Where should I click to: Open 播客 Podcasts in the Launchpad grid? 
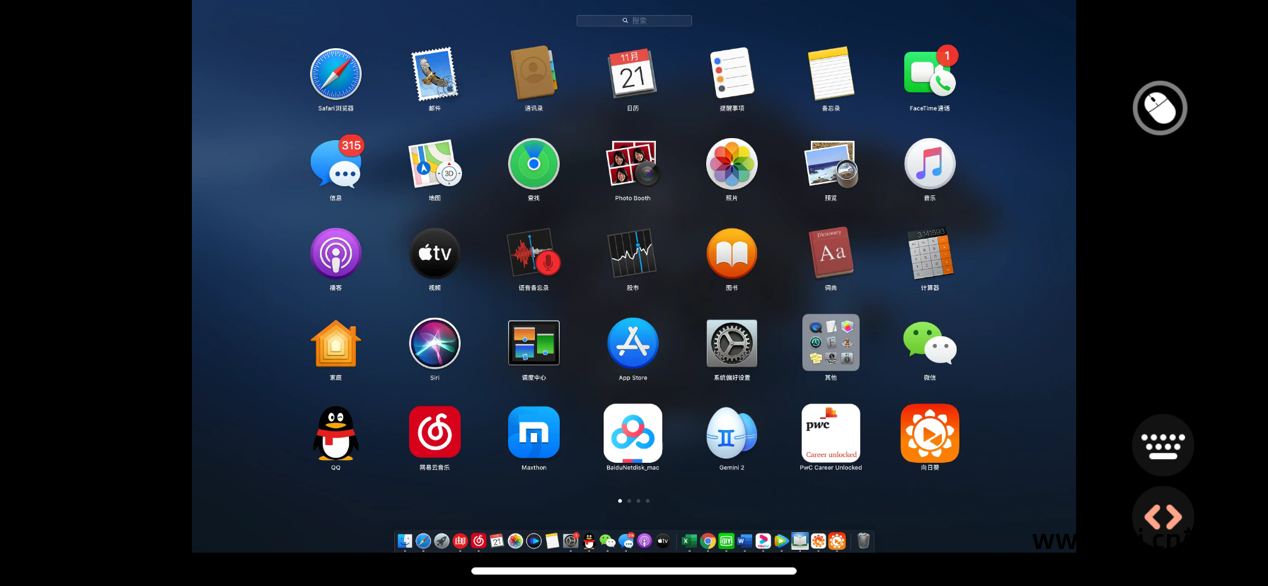click(336, 253)
